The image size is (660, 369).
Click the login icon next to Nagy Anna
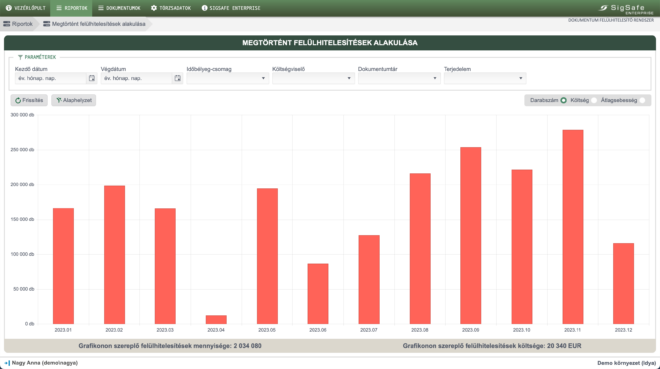point(7,363)
